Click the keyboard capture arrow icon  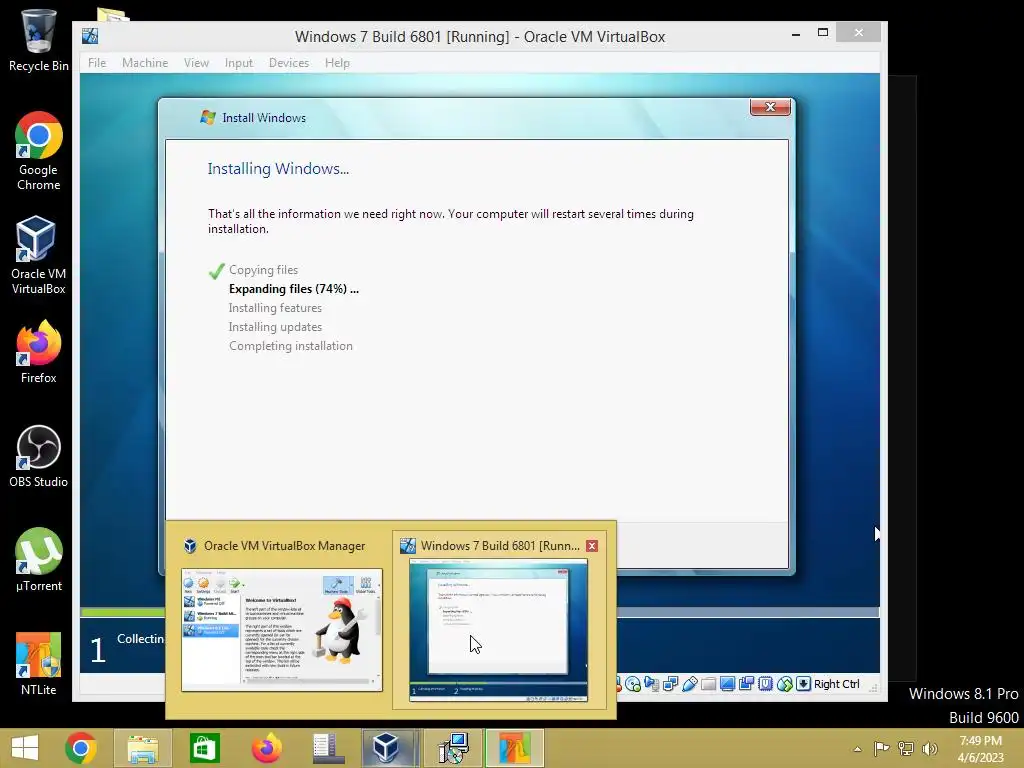pyautogui.click(x=803, y=684)
